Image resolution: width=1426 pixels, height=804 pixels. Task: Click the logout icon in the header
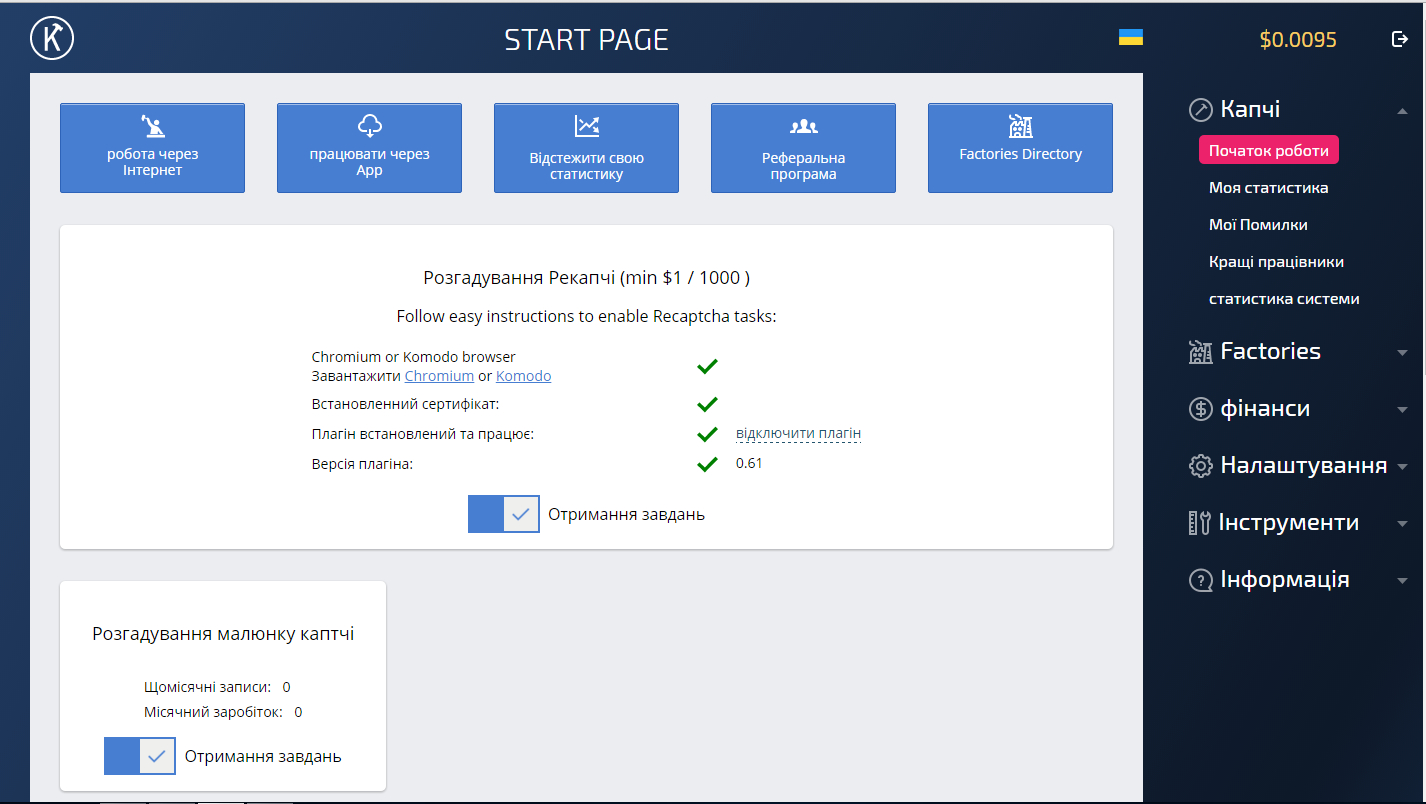point(1400,39)
